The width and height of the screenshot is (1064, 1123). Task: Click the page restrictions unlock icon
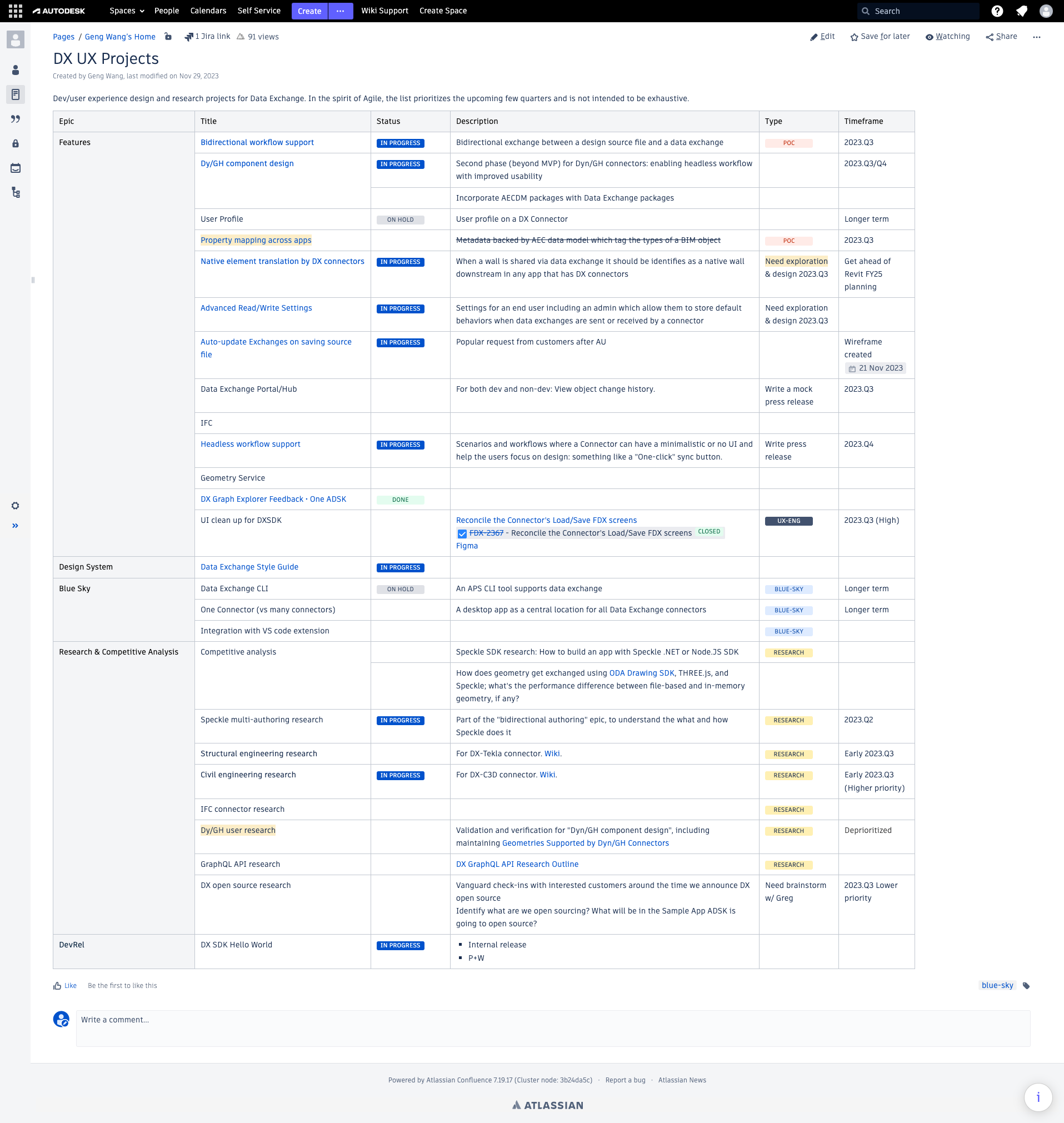(x=168, y=36)
